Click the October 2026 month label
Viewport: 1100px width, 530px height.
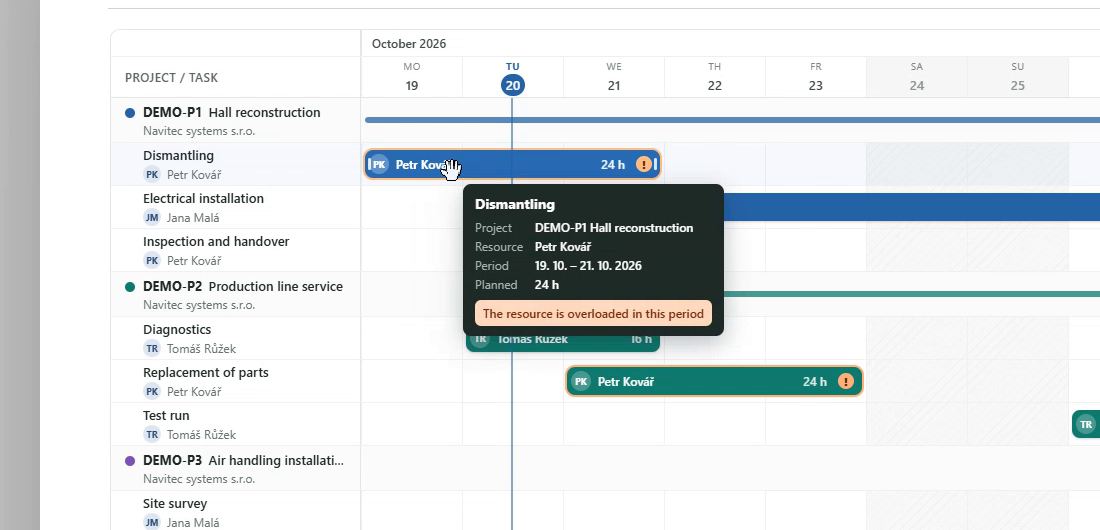pos(409,44)
